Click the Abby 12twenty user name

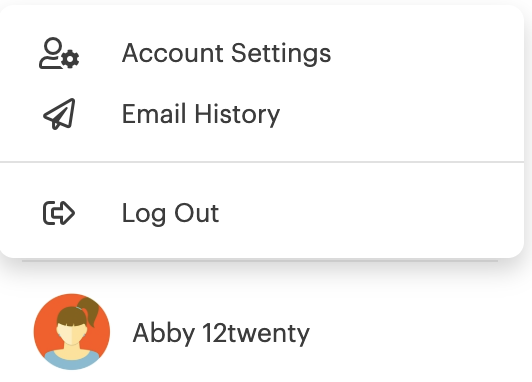pyautogui.click(x=221, y=333)
